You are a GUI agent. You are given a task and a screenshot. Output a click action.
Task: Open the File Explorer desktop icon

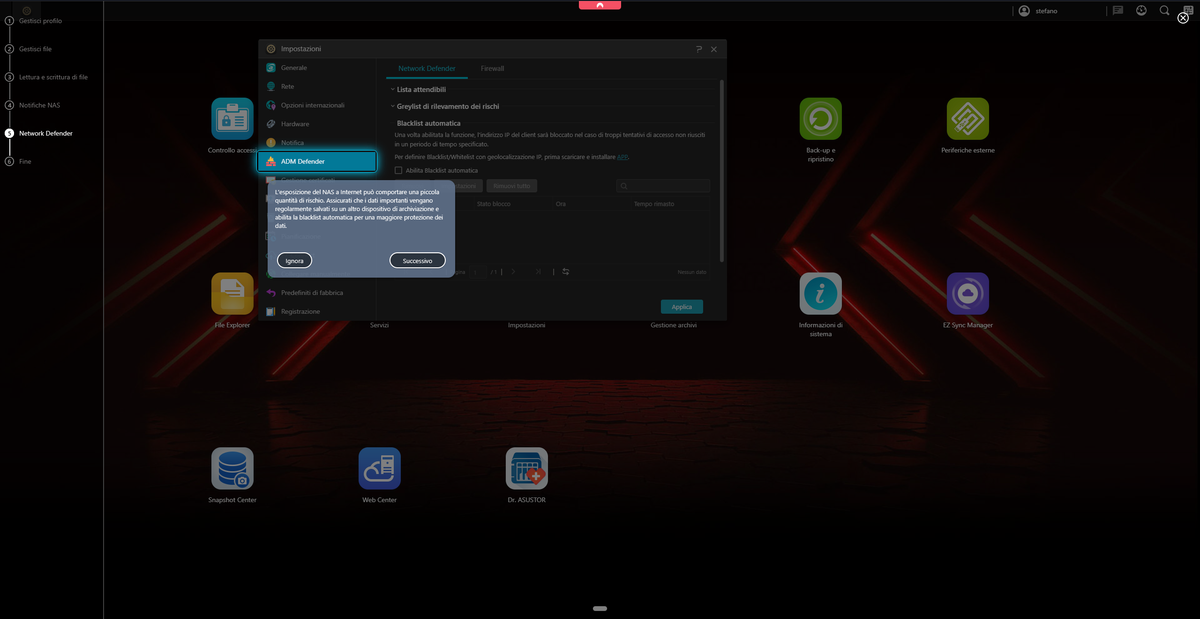click(232, 293)
